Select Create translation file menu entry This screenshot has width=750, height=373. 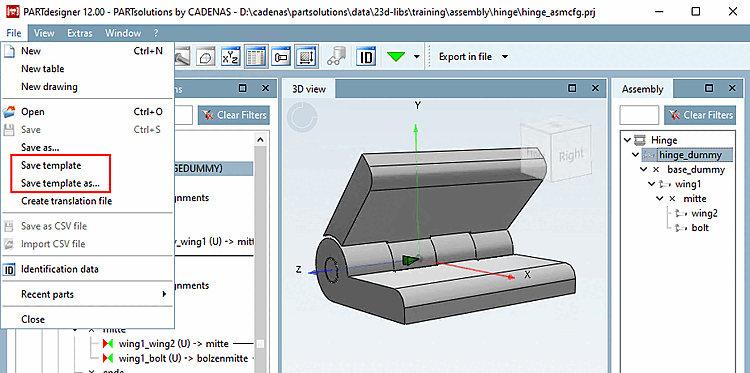tap(66, 201)
